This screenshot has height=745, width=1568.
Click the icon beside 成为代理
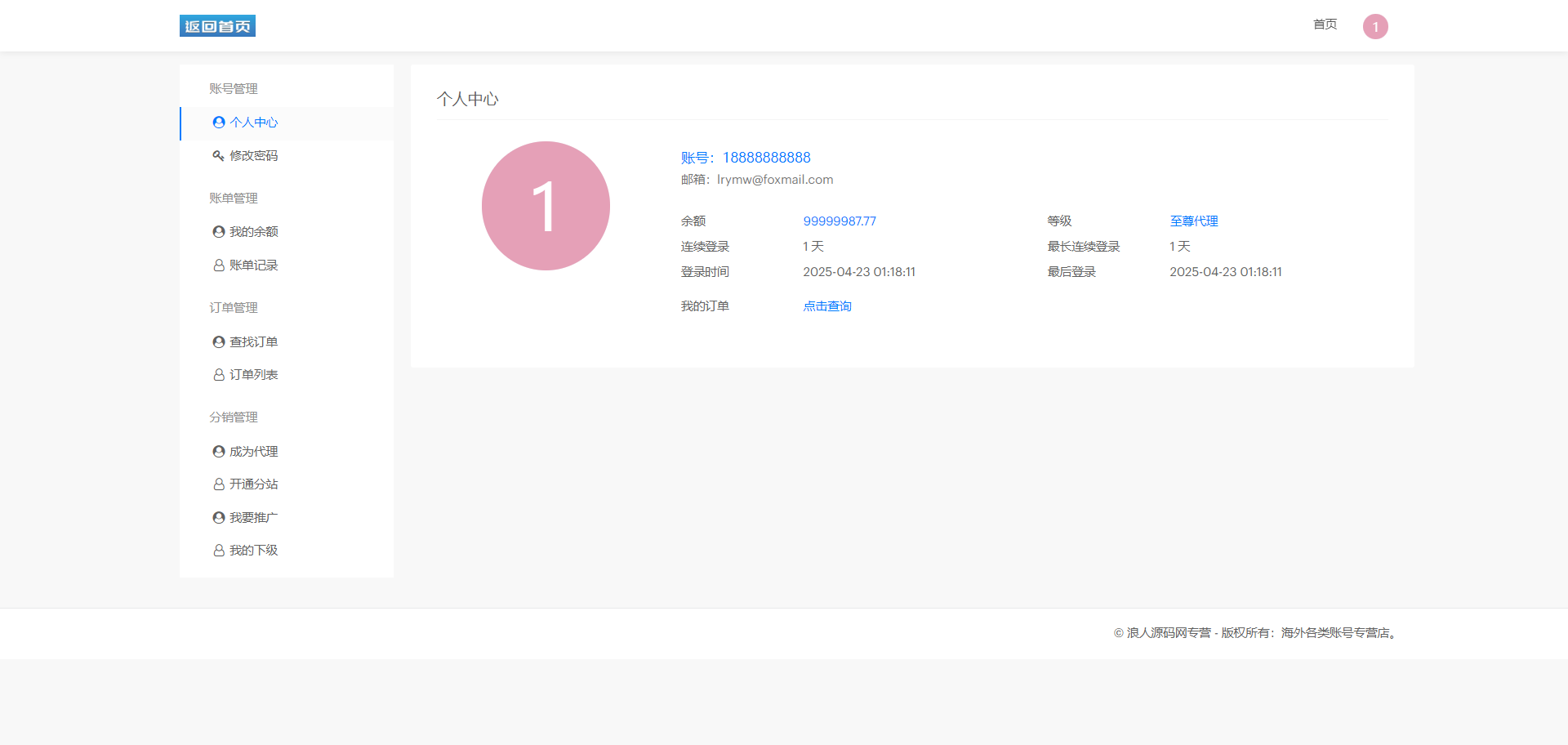tap(219, 452)
